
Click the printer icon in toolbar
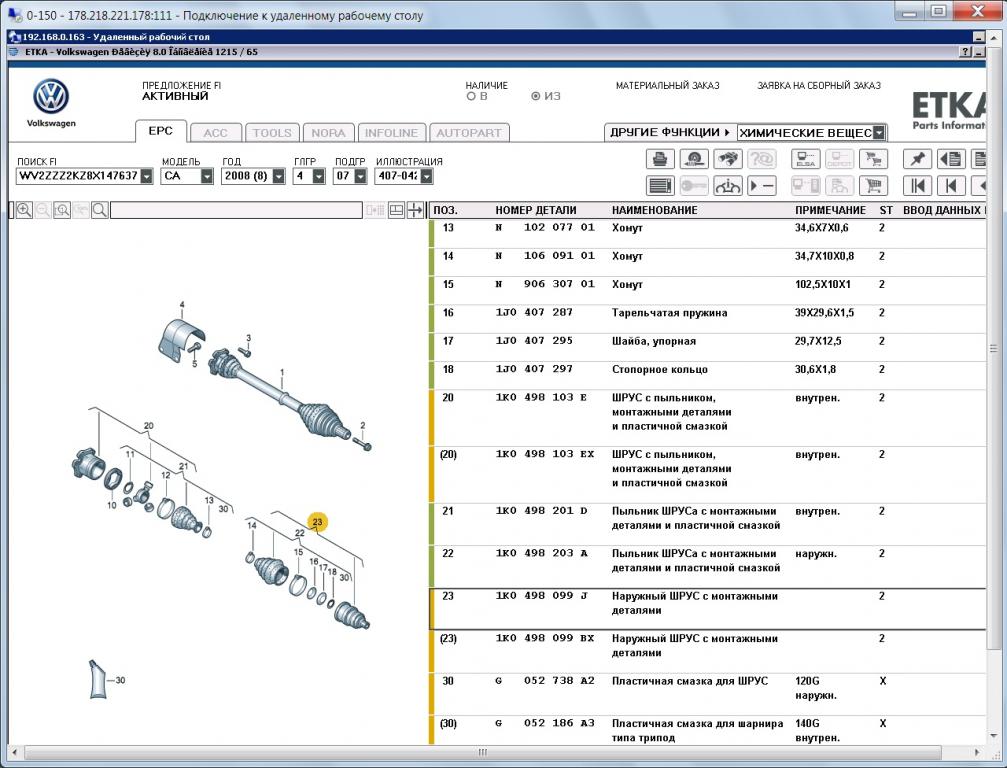click(660, 159)
